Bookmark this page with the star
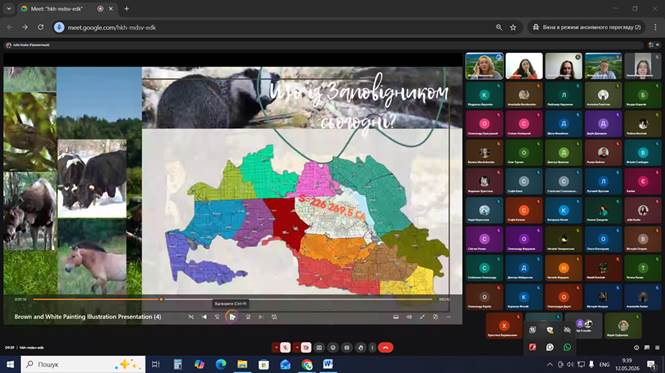 coord(513,27)
